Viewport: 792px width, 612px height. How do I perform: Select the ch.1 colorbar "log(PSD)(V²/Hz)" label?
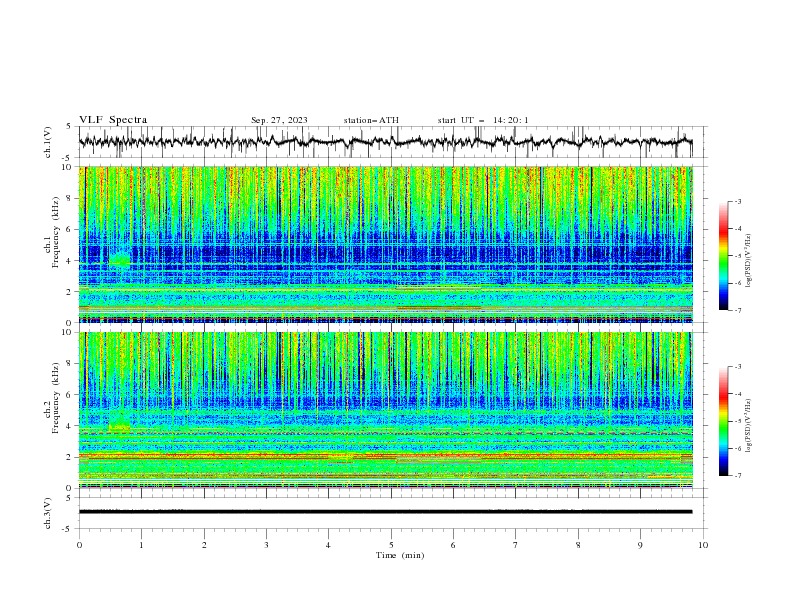[749, 261]
